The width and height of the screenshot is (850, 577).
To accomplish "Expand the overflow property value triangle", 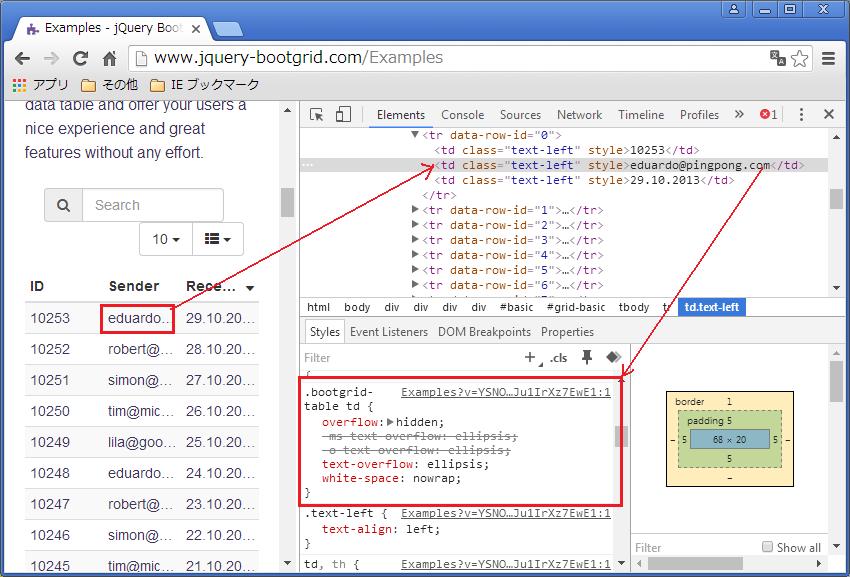I will coord(390,422).
